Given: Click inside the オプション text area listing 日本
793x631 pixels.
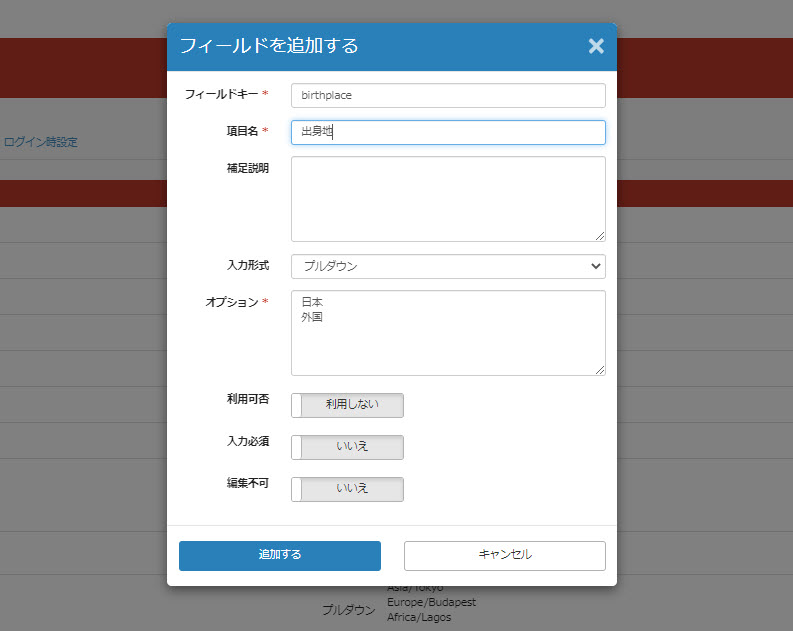Looking at the screenshot, I should [448, 340].
